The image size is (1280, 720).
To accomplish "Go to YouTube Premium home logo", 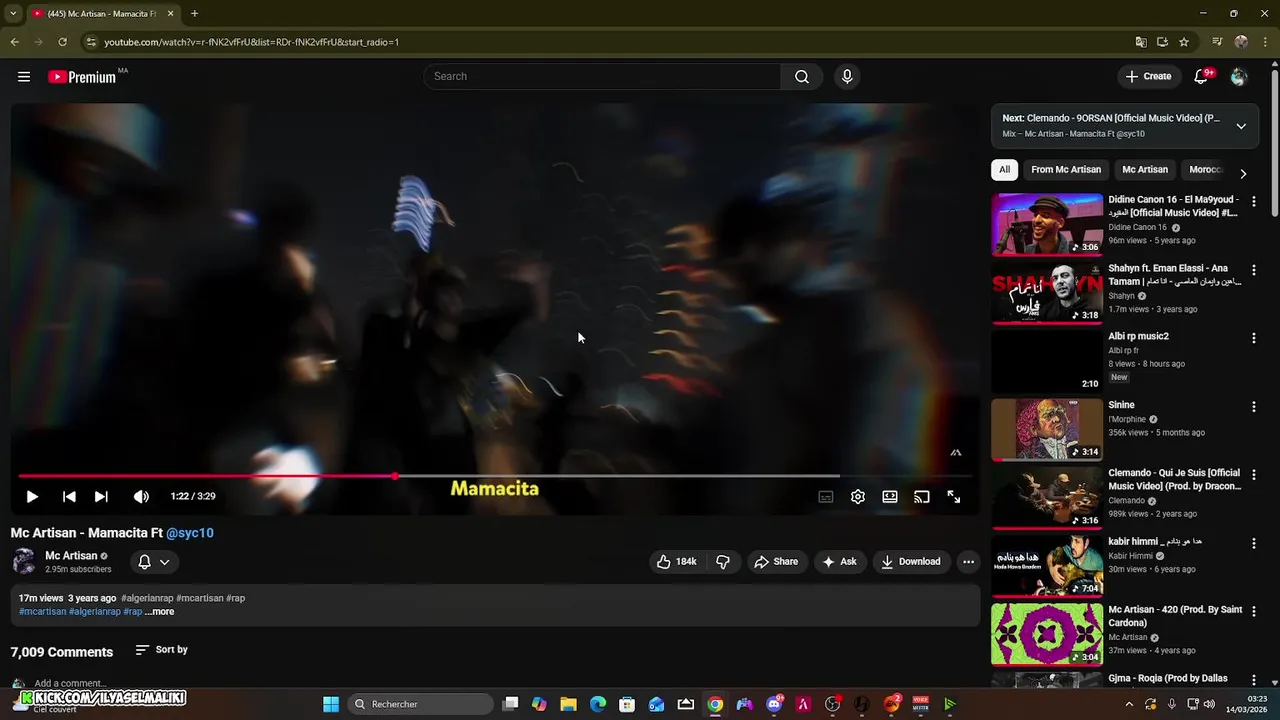I will [82, 77].
